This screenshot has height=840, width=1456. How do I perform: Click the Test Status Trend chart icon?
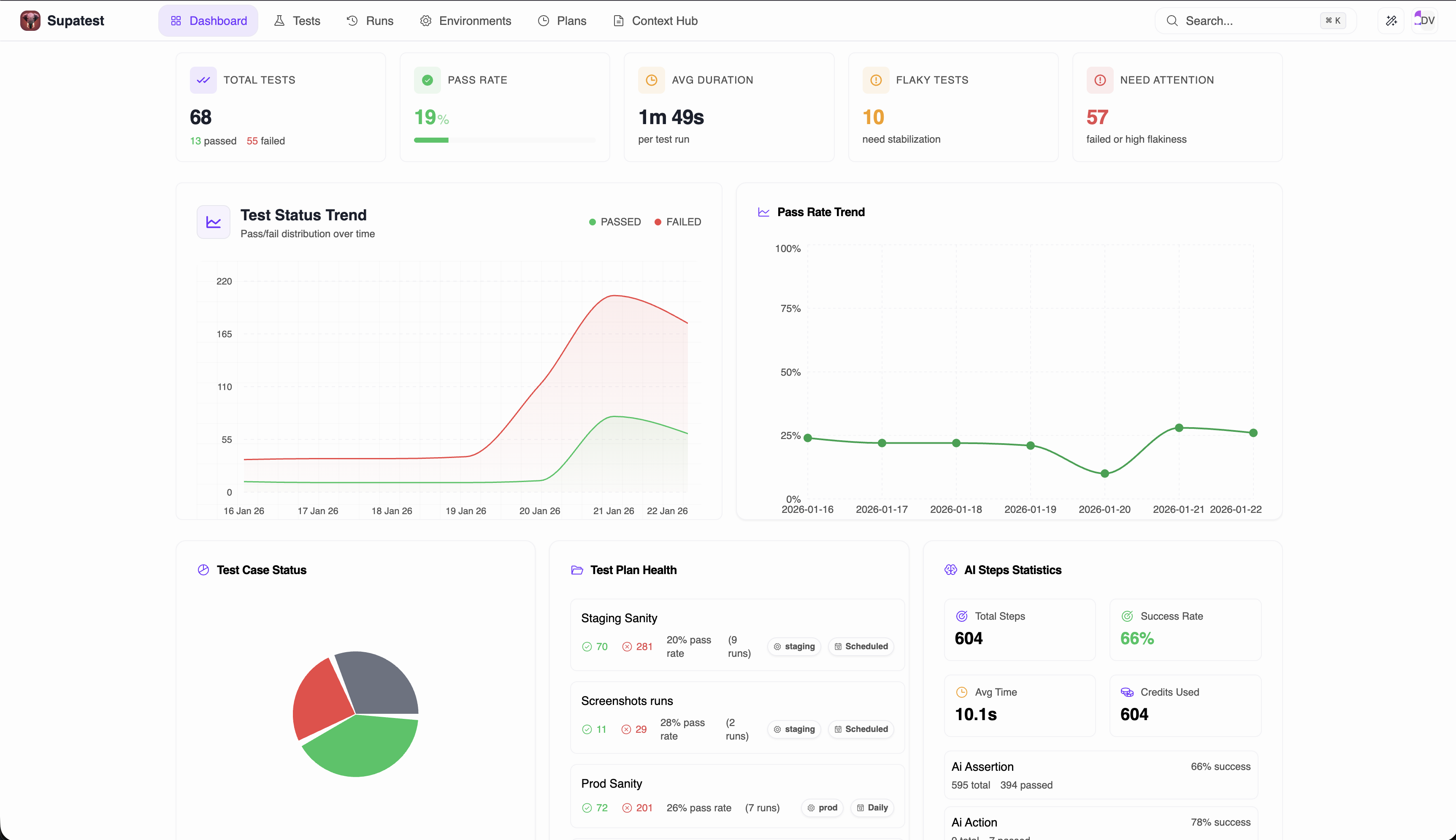[213, 222]
